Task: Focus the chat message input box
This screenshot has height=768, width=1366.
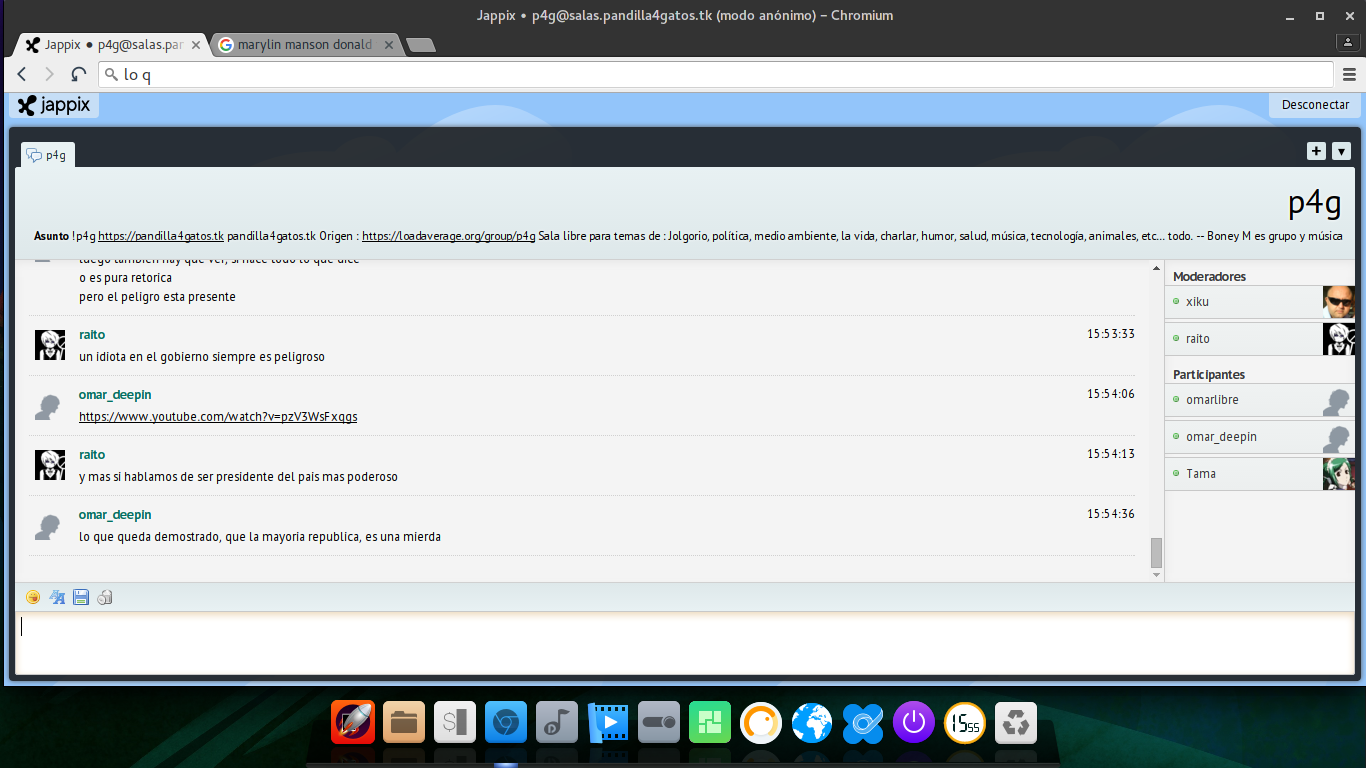Action: [683, 644]
